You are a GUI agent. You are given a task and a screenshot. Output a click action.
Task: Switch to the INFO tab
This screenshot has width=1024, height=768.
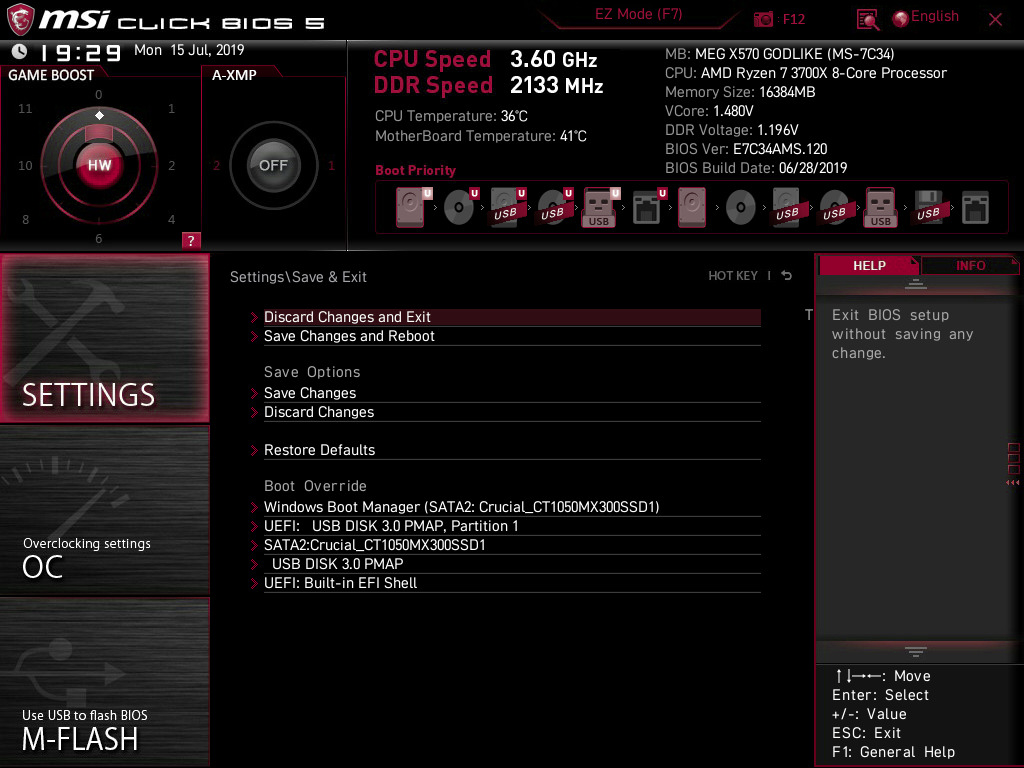coord(970,265)
